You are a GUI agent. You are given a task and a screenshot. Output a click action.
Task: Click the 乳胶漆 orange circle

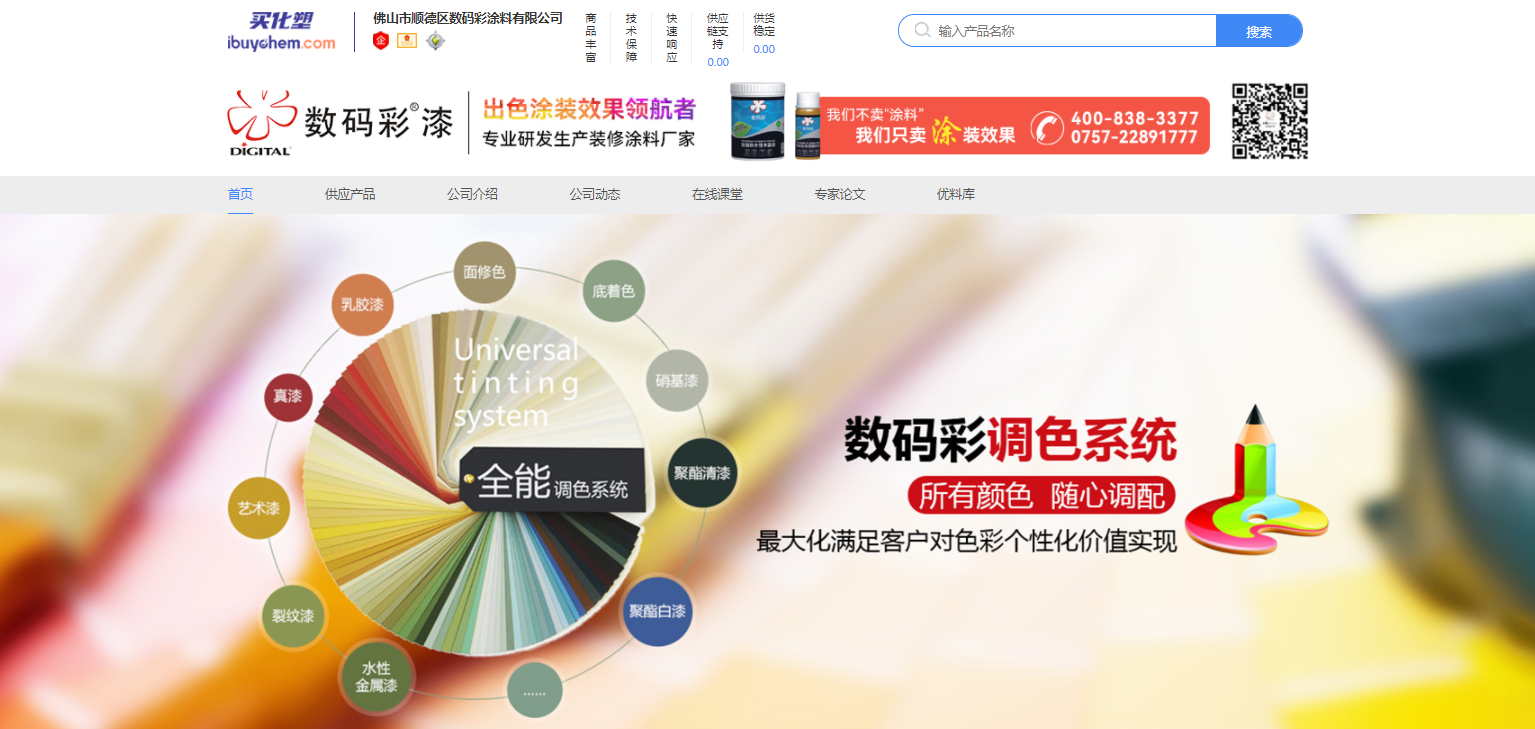click(362, 304)
